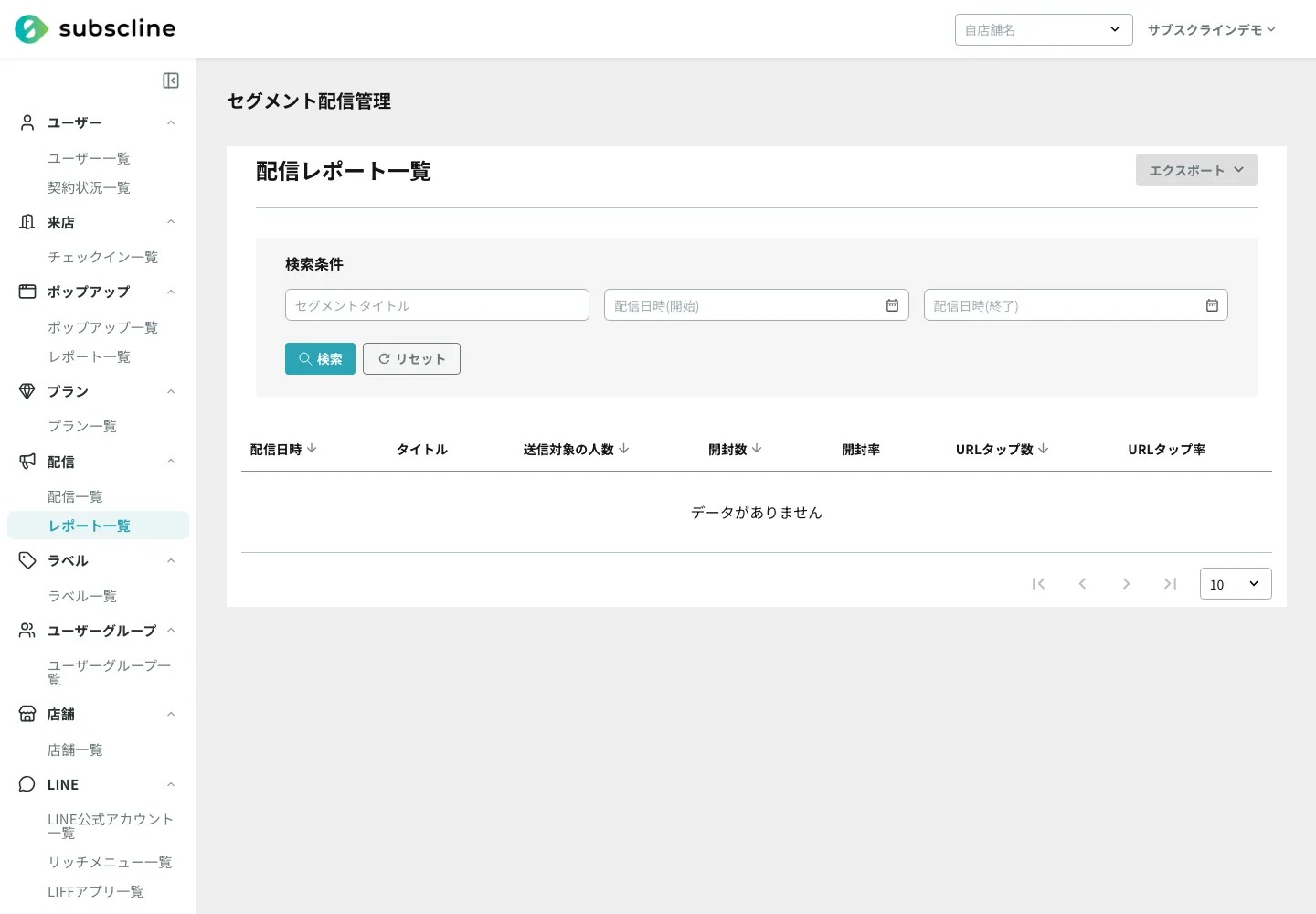Click the 店舗 shop icon

(27, 714)
